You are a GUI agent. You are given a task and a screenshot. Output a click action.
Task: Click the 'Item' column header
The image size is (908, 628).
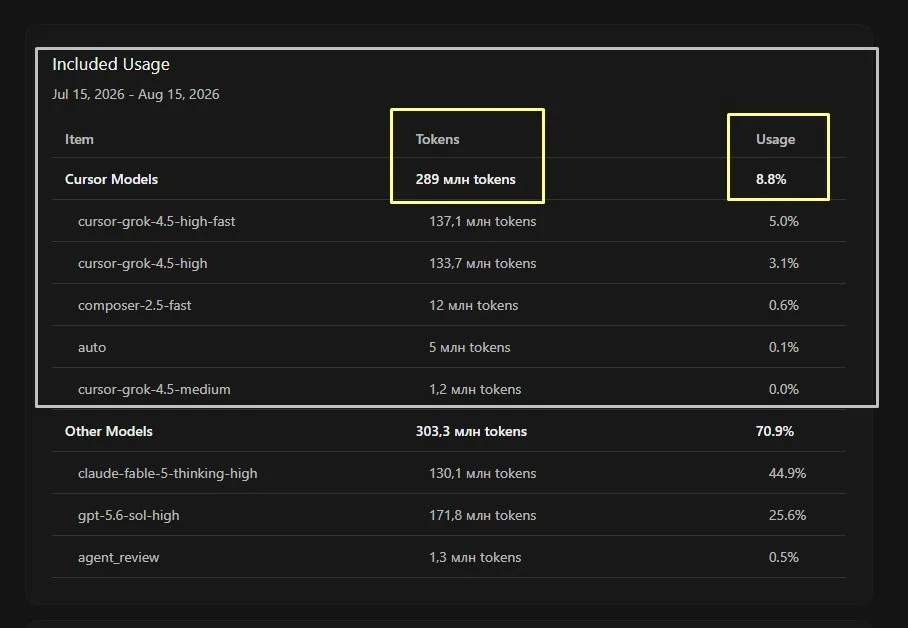79,139
